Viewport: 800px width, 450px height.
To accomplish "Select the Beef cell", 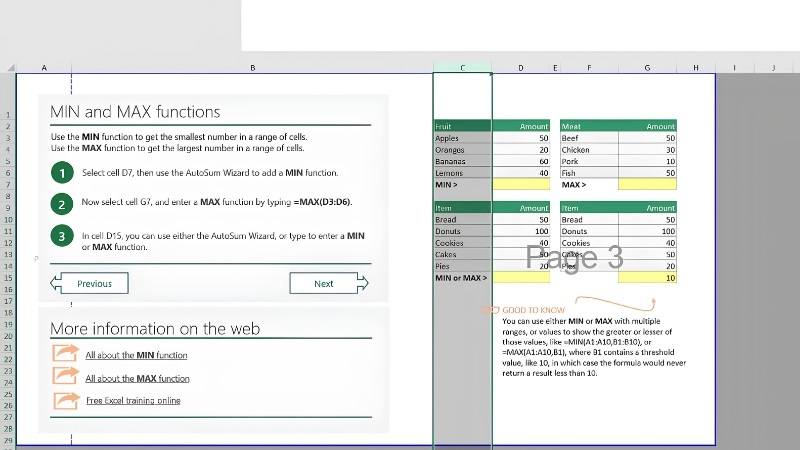I will coord(589,138).
